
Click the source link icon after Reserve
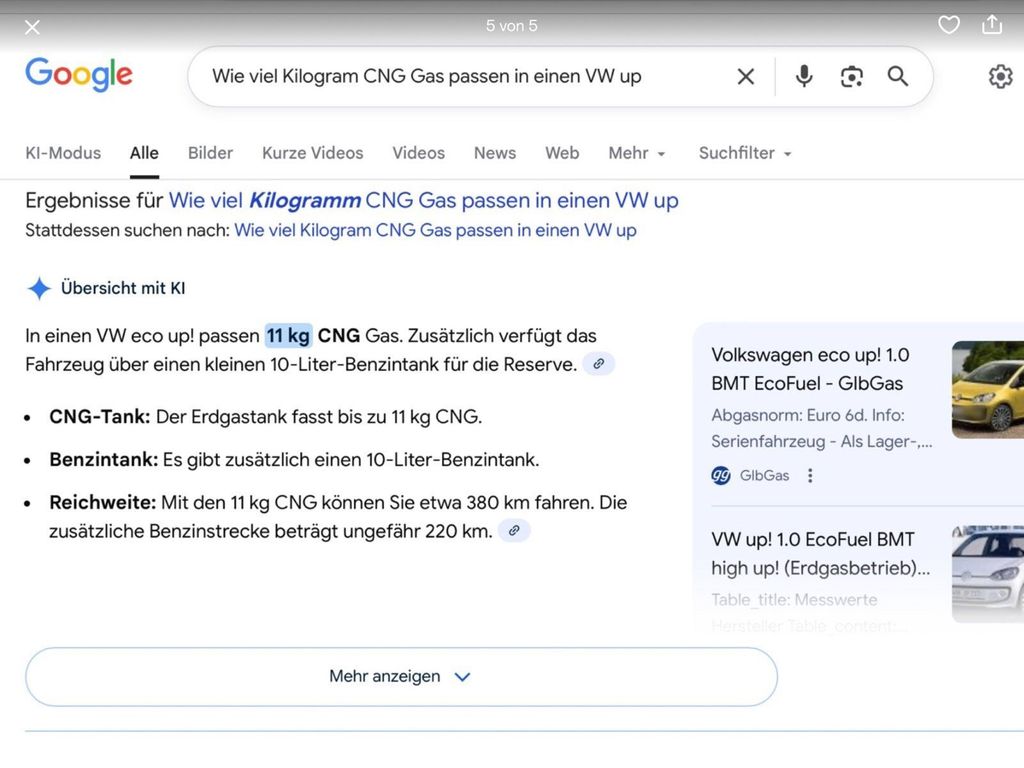click(x=598, y=364)
